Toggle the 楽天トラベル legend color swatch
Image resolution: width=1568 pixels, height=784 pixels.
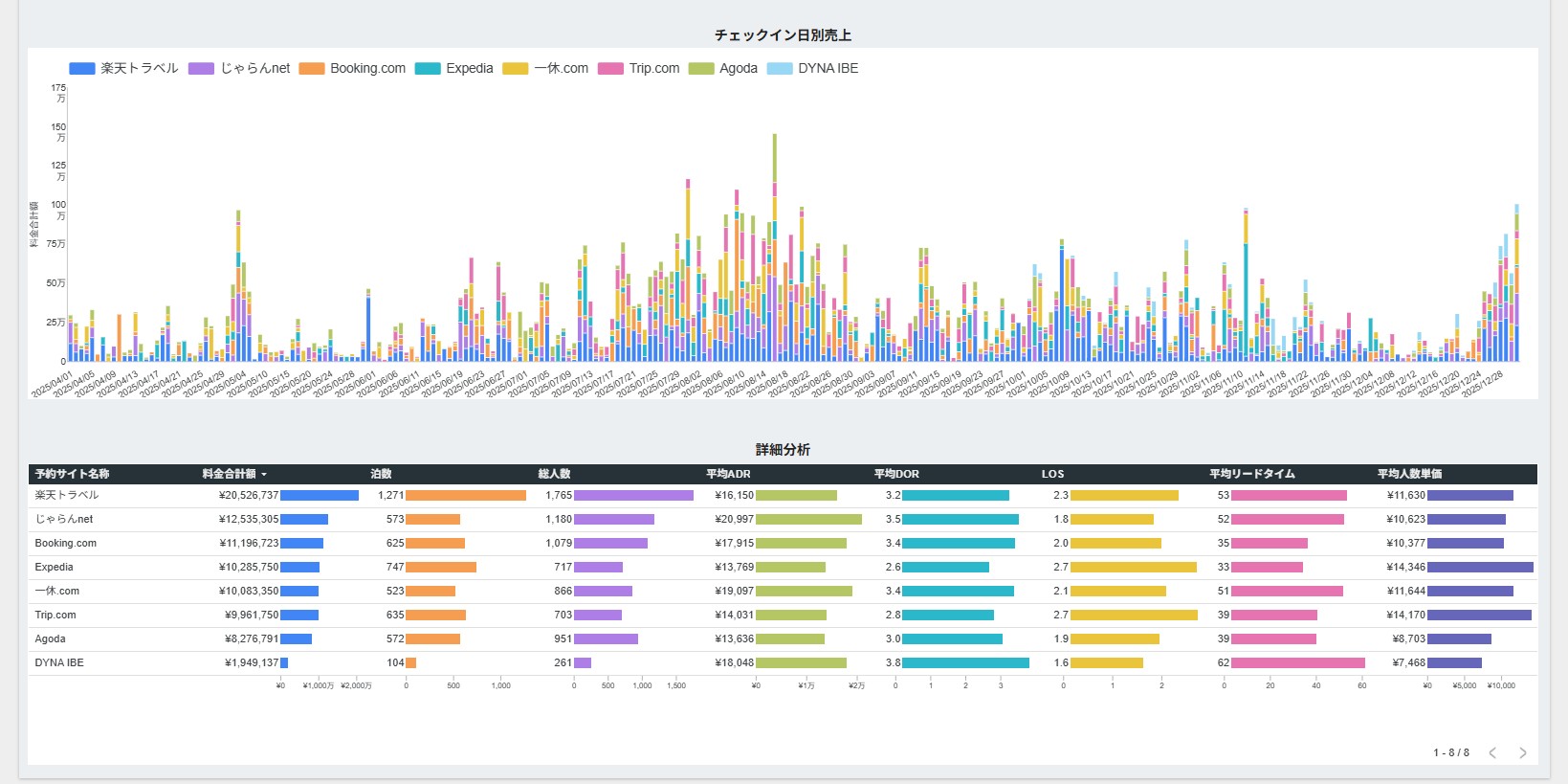point(82,69)
